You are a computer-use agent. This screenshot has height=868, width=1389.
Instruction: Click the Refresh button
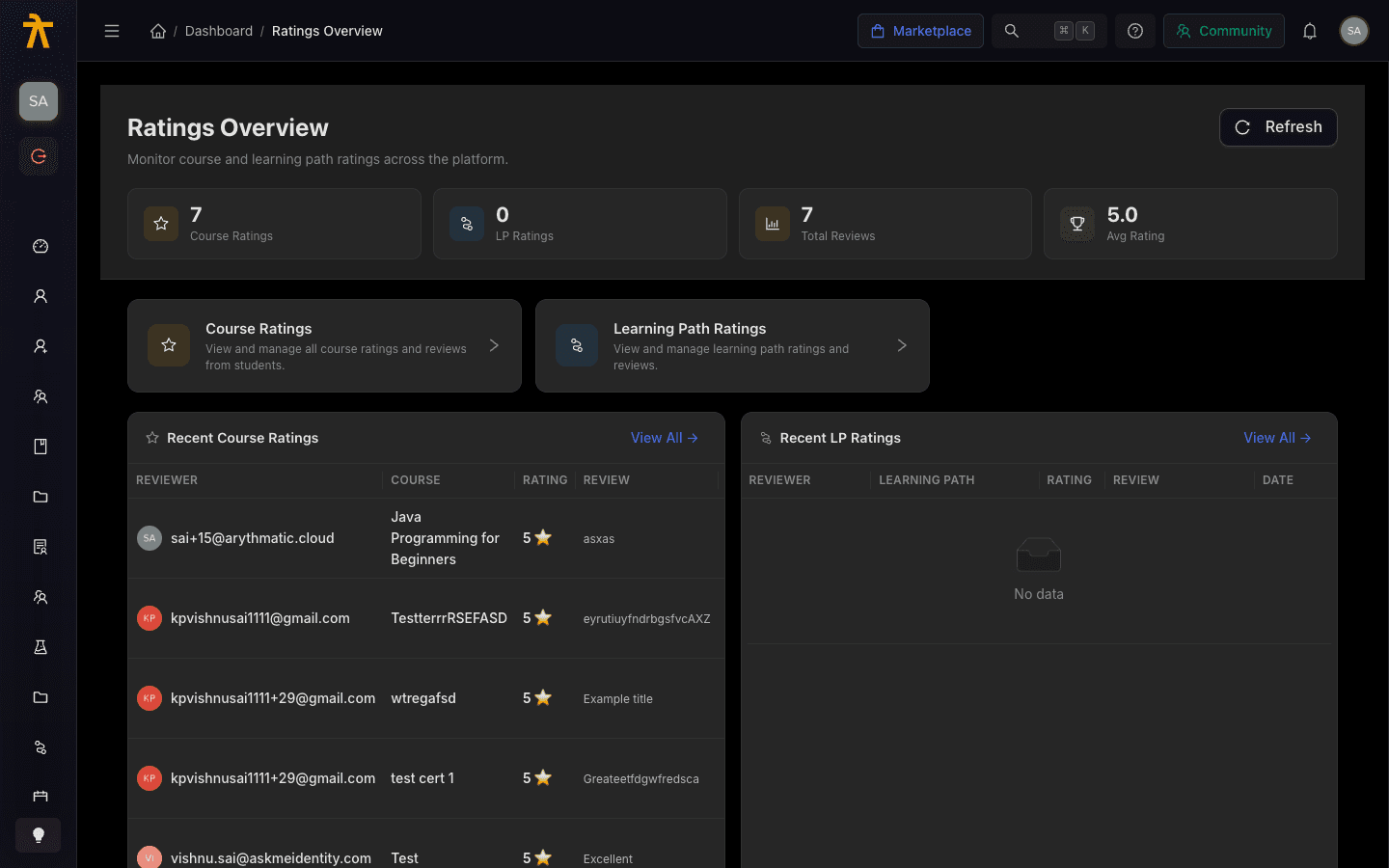[x=1278, y=127]
